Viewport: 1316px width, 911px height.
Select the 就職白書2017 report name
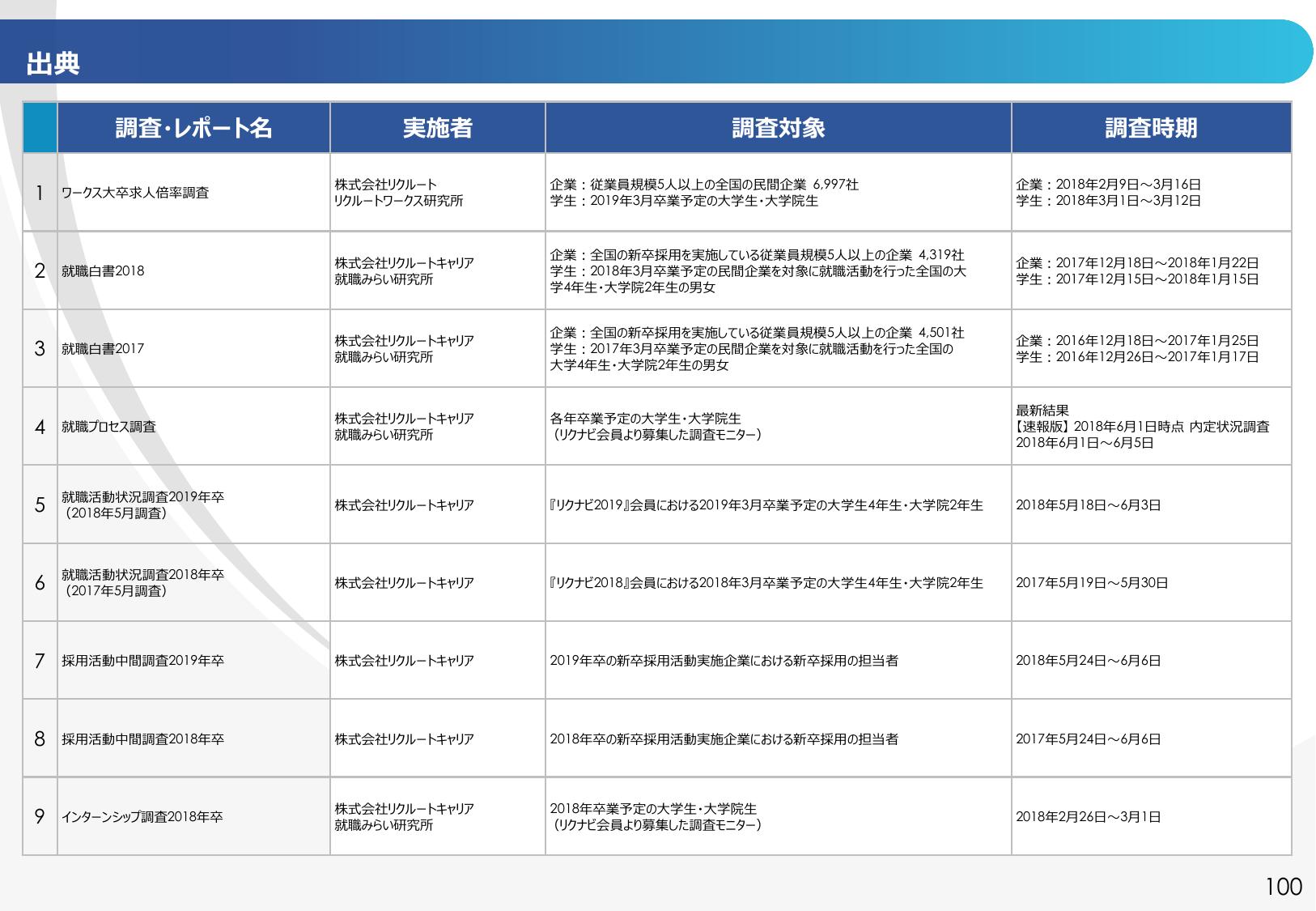[x=103, y=349]
